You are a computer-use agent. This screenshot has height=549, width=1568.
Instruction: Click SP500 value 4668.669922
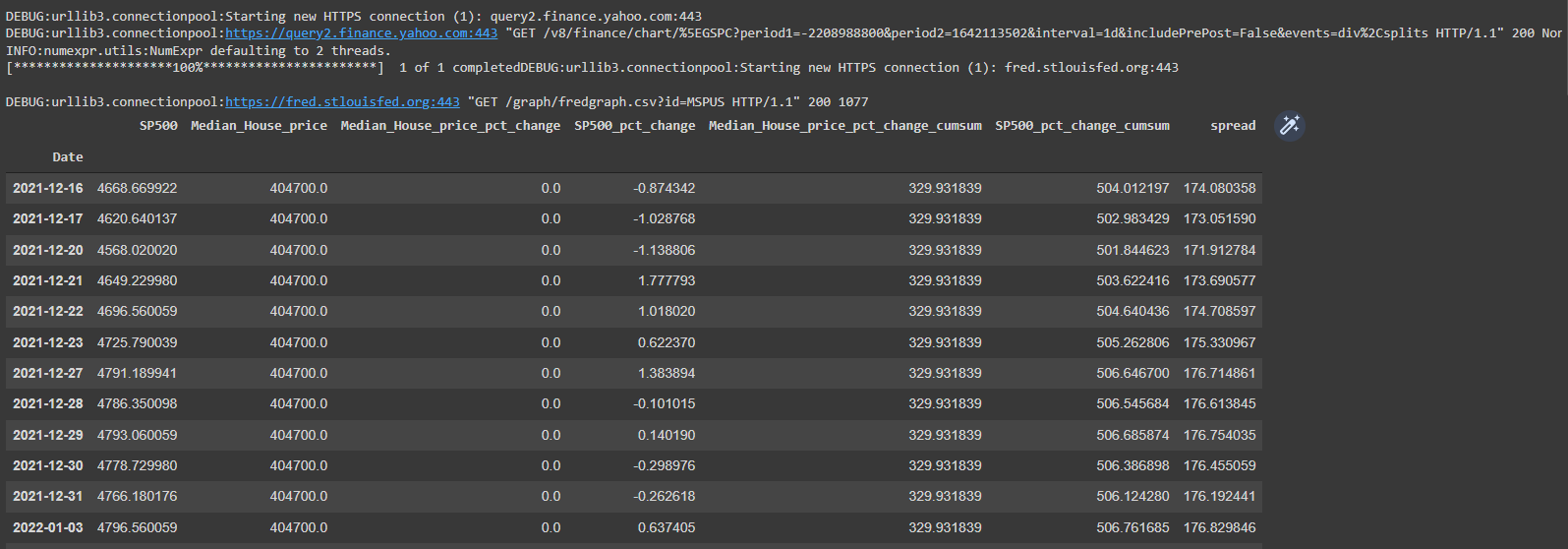137,188
